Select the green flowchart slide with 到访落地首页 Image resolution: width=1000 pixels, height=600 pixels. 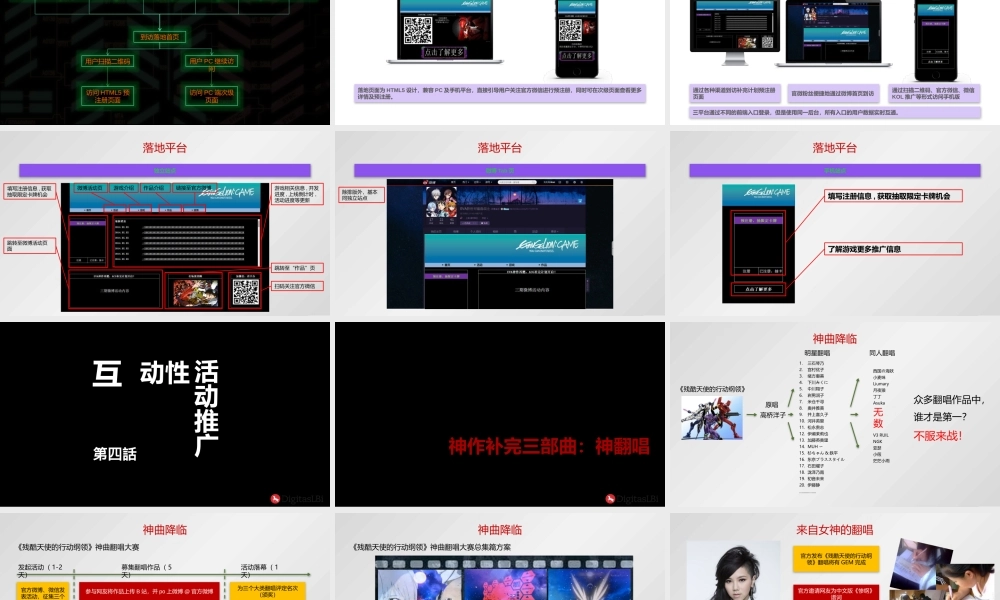pos(165,62)
